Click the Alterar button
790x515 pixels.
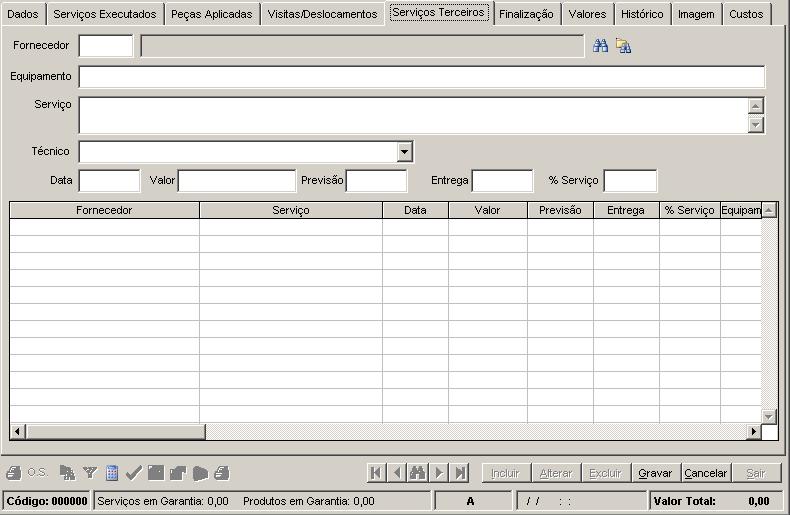[556, 473]
